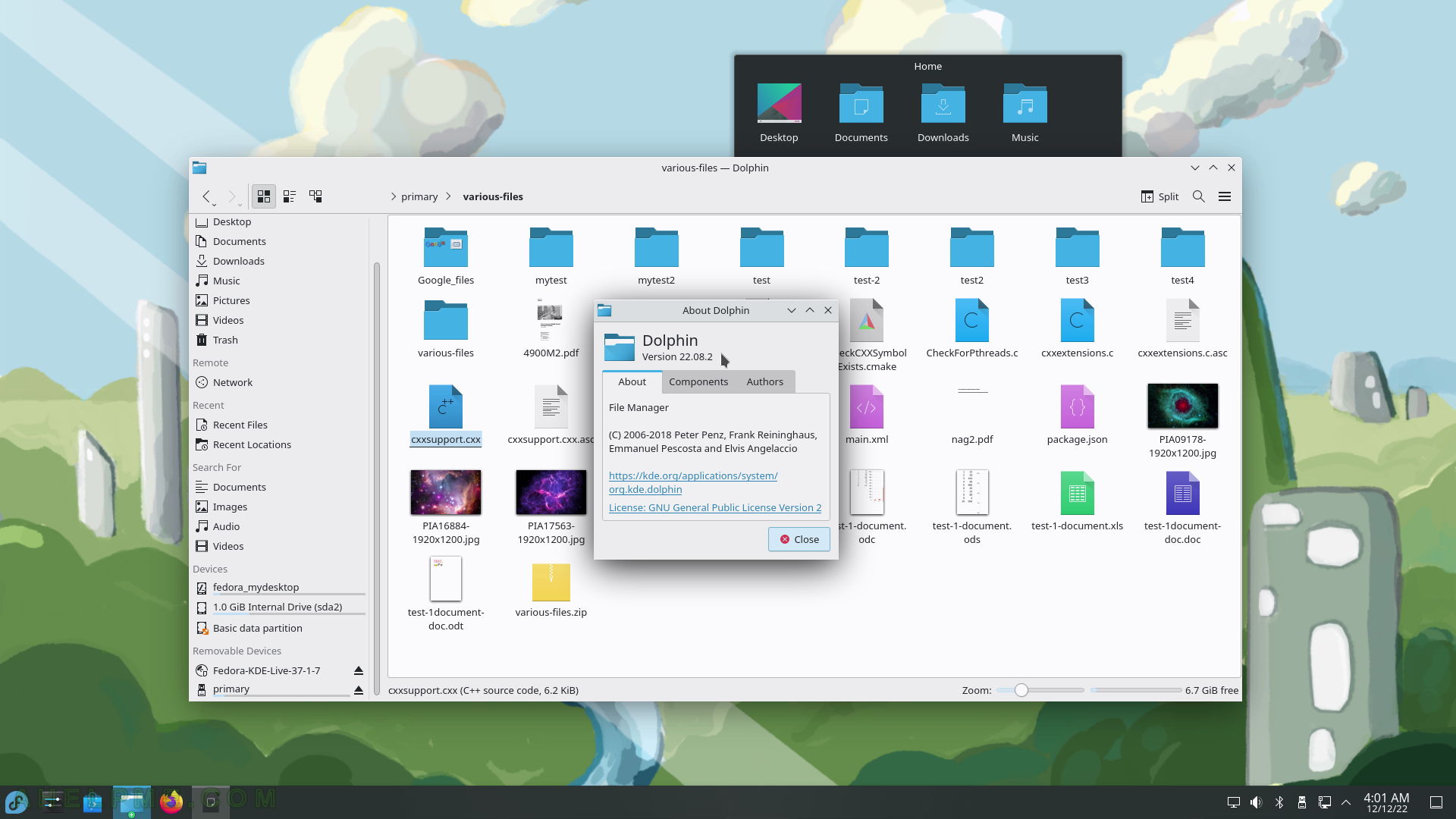The height and width of the screenshot is (819, 1456).
Task: Select the test-1-document.xls spreadsheet
Action: point(1077,501)
